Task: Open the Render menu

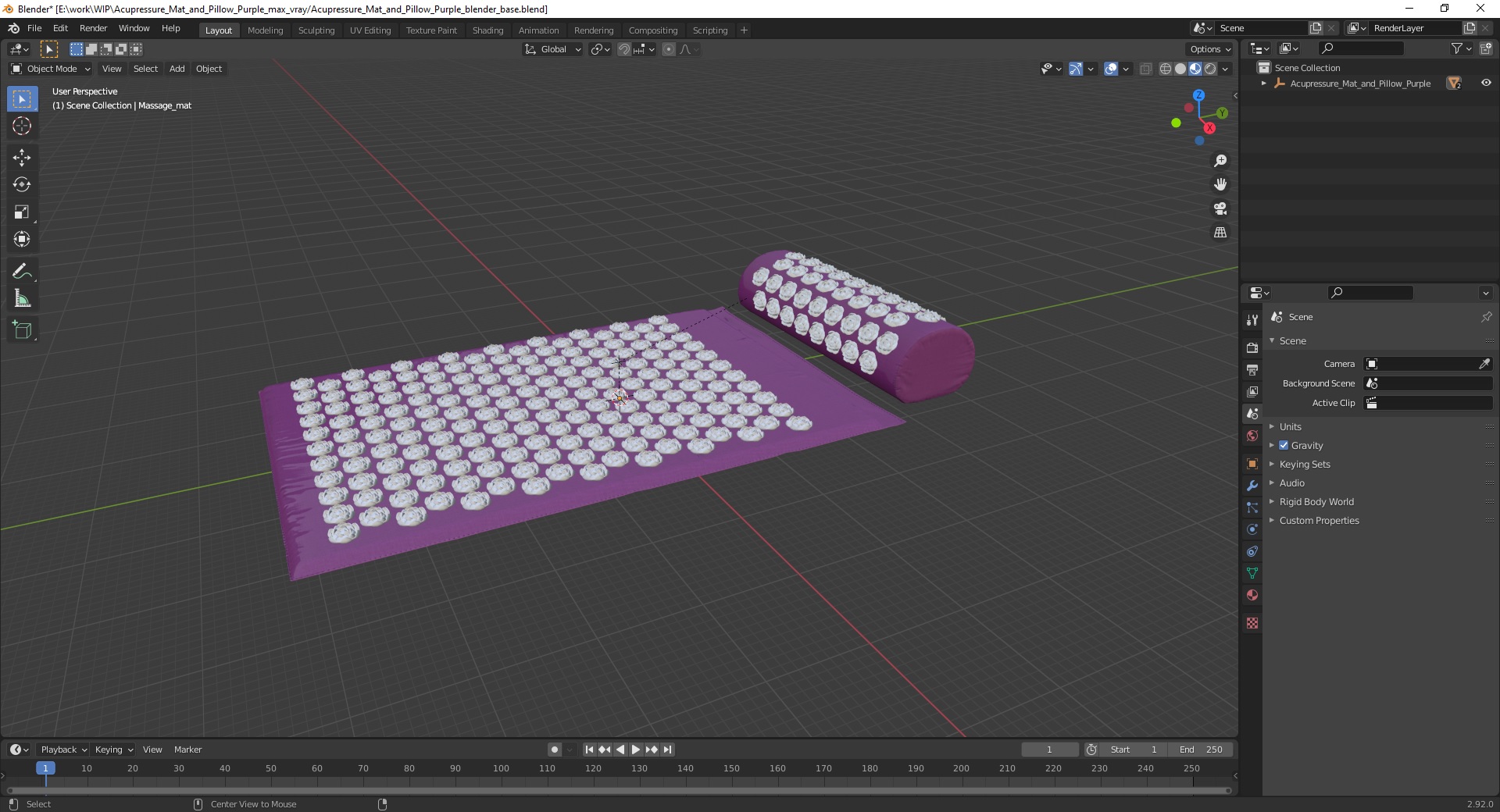Action: (x=93, y=28)
